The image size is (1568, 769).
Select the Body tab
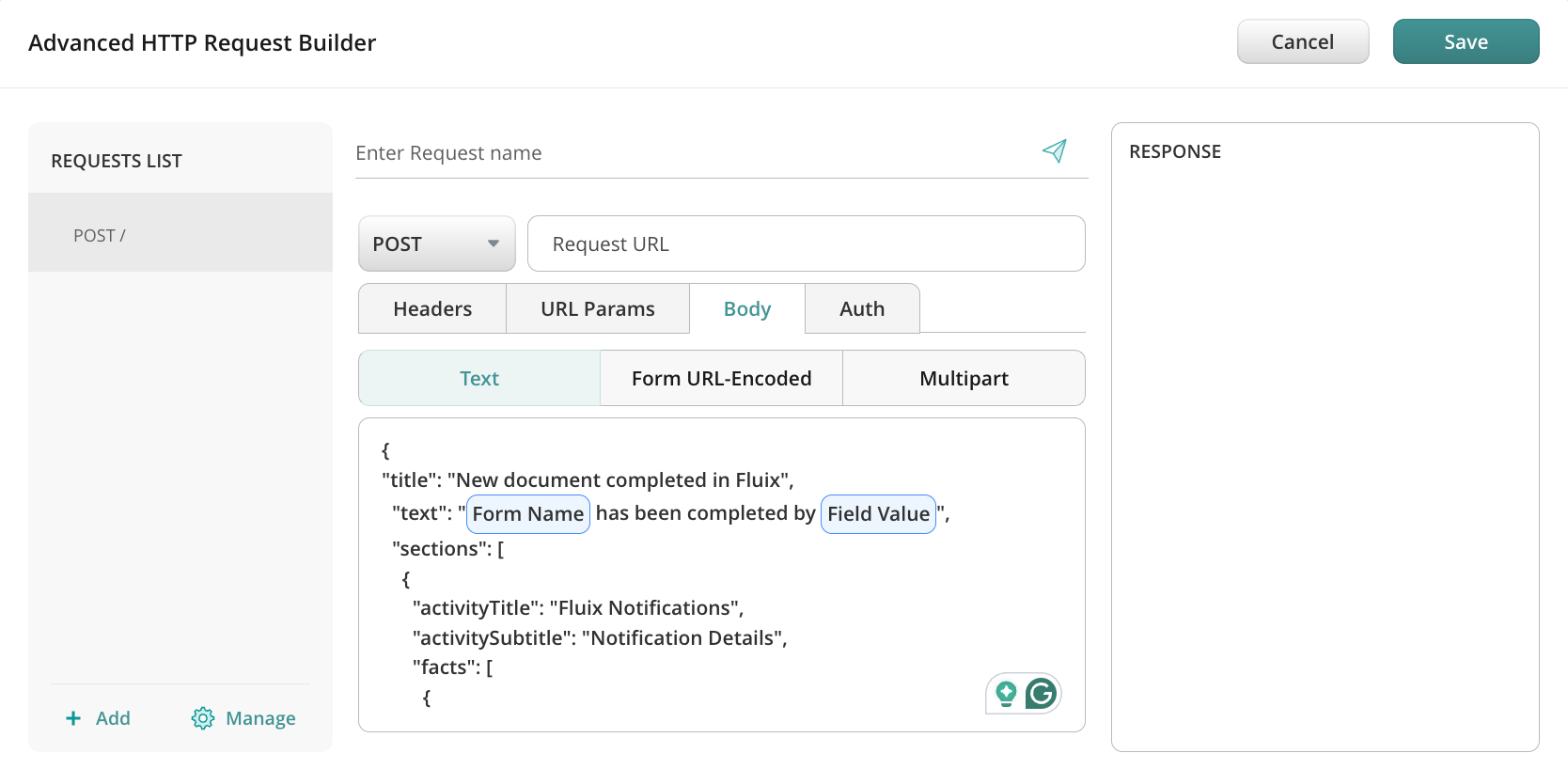pos(746,309)
